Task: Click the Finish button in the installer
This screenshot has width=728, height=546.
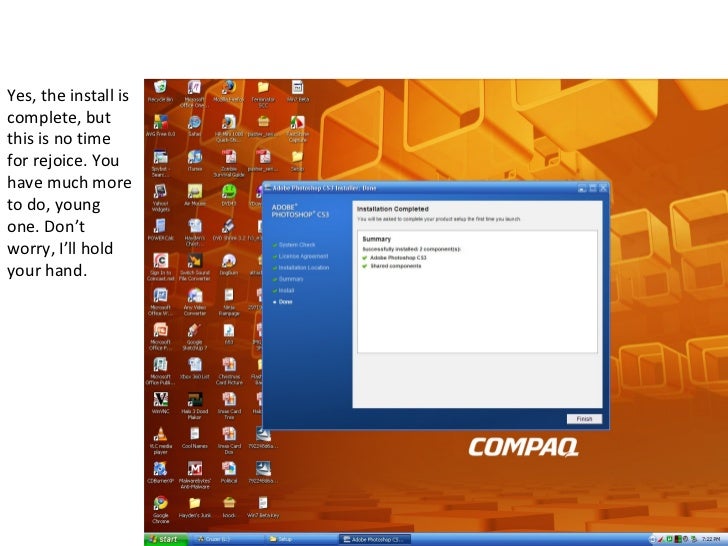Action: [584, 419]
